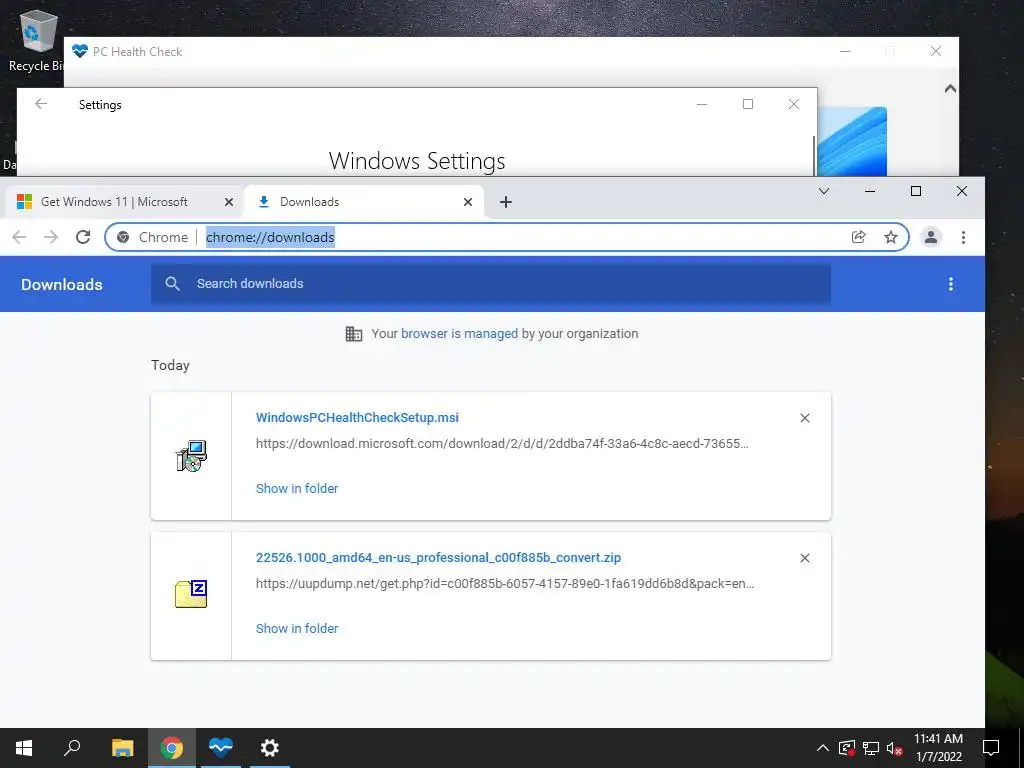Go back in Chrome navigation
Viewport: 1024px width, 768px height.
point(20,237)
